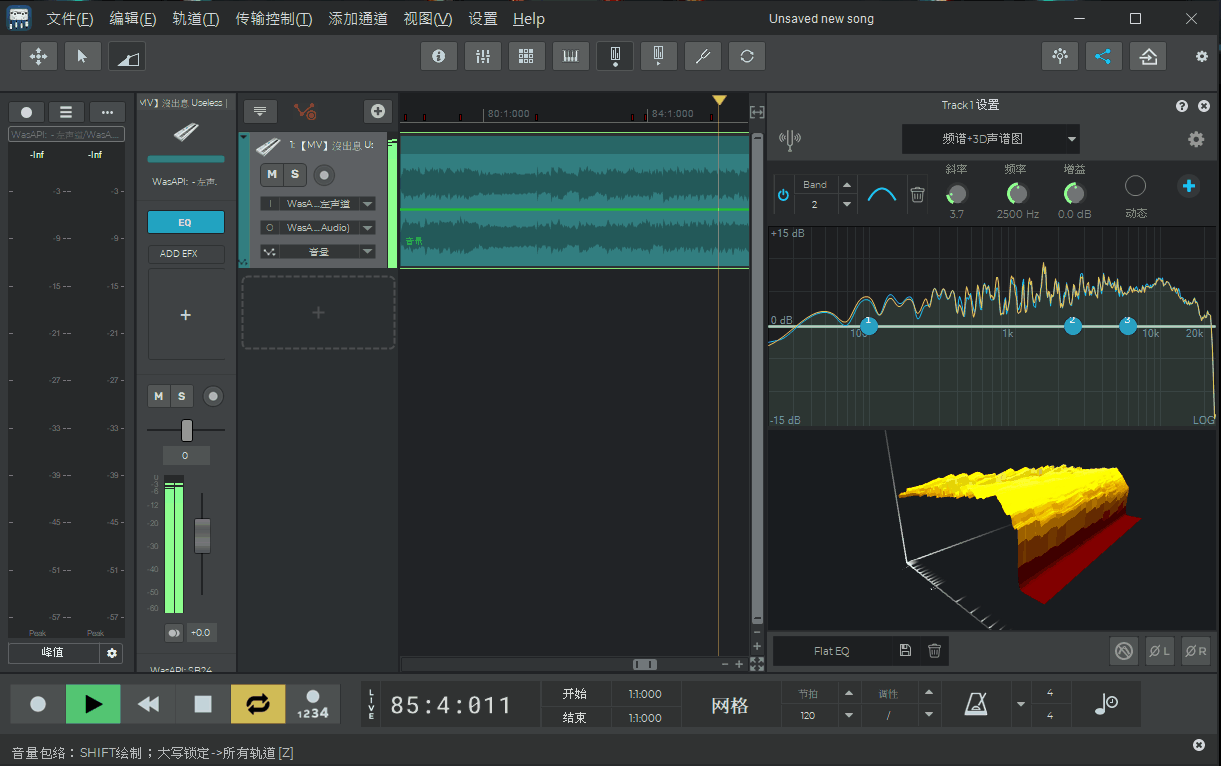Solo track 1 in the track header
This screenshot has width=1221, height=766.
[x=294, y=175]
